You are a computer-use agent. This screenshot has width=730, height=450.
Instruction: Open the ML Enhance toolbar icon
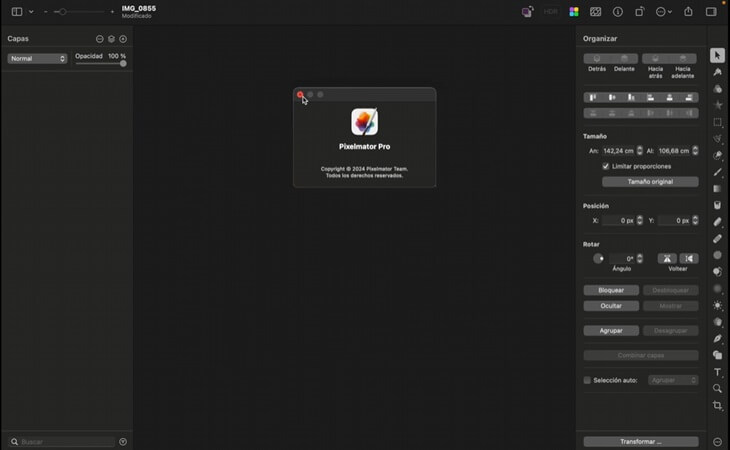527,12
